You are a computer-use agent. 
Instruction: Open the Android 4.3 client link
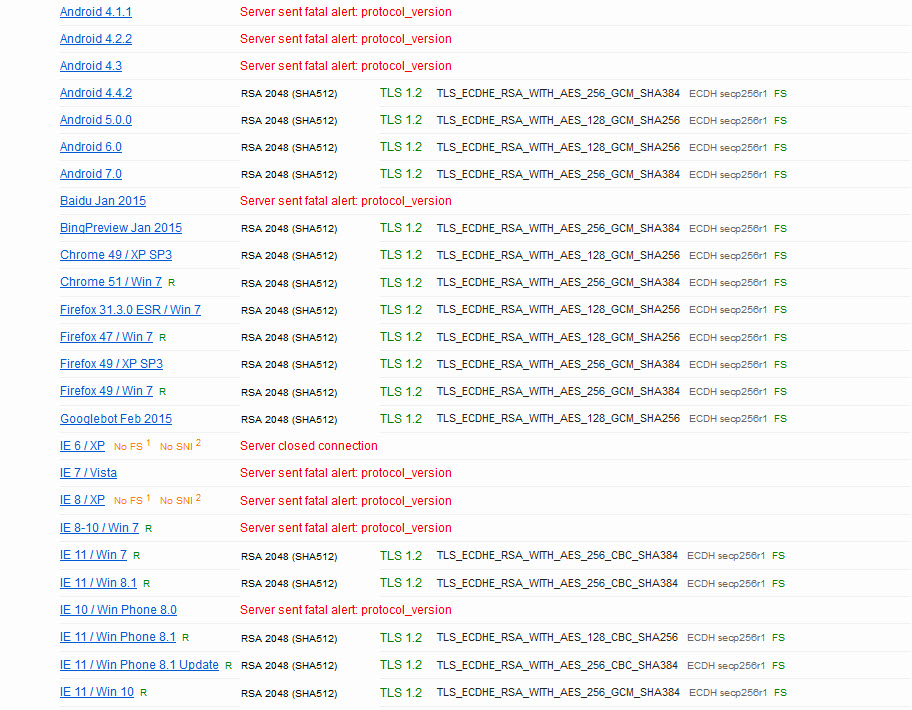click(91, 66)
